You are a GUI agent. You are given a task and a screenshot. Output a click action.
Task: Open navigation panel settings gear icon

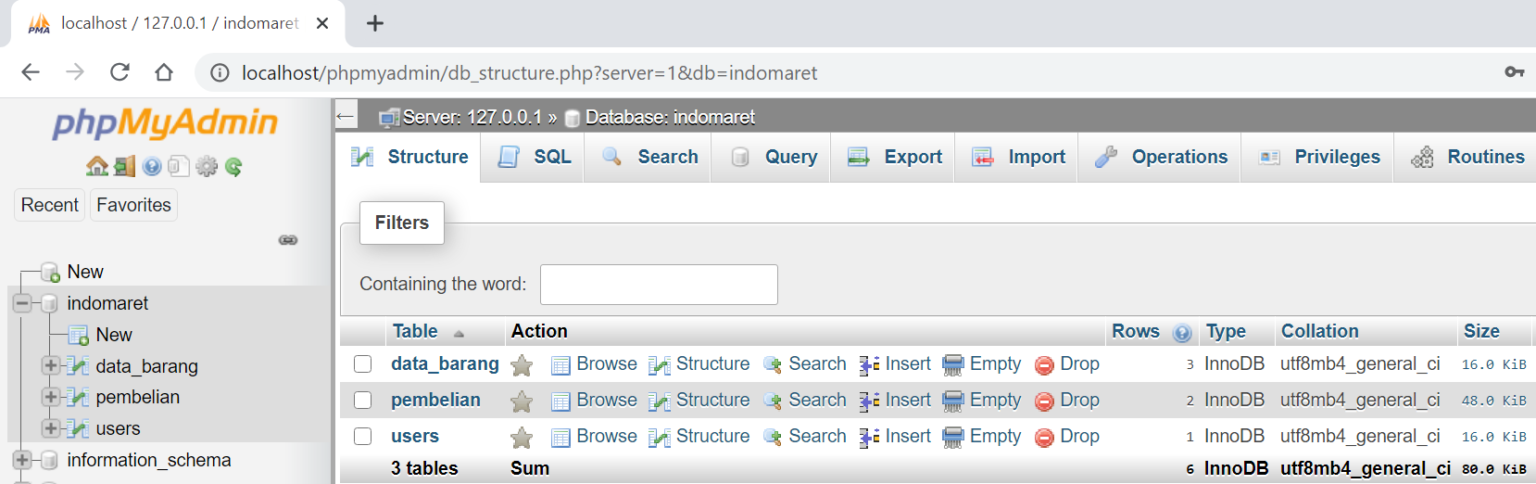click(206, 166)
